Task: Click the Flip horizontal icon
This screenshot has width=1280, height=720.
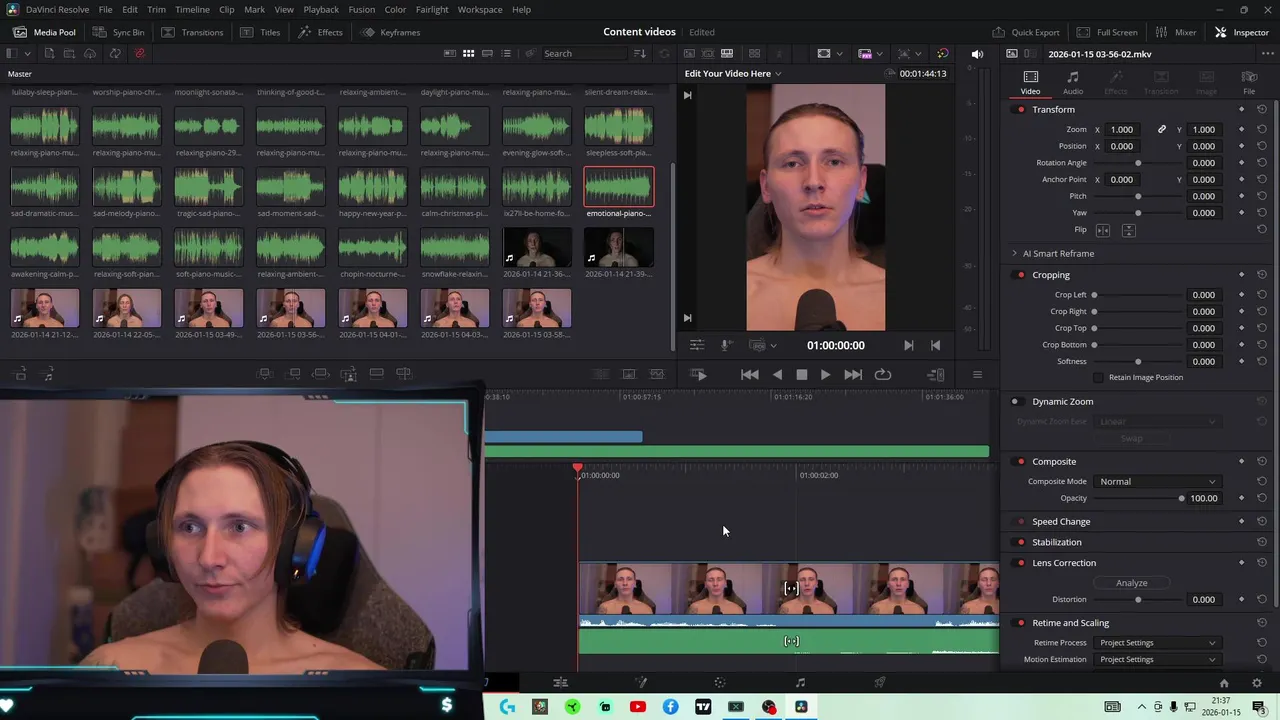Action: click(x=1103, y=230)
